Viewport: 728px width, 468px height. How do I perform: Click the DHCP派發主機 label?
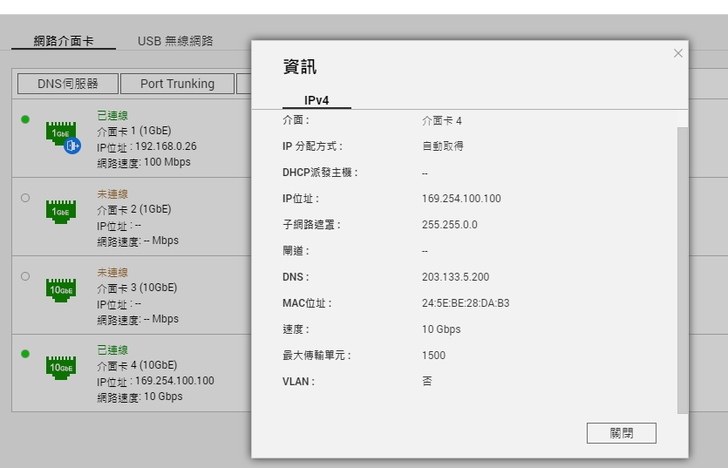320,173
